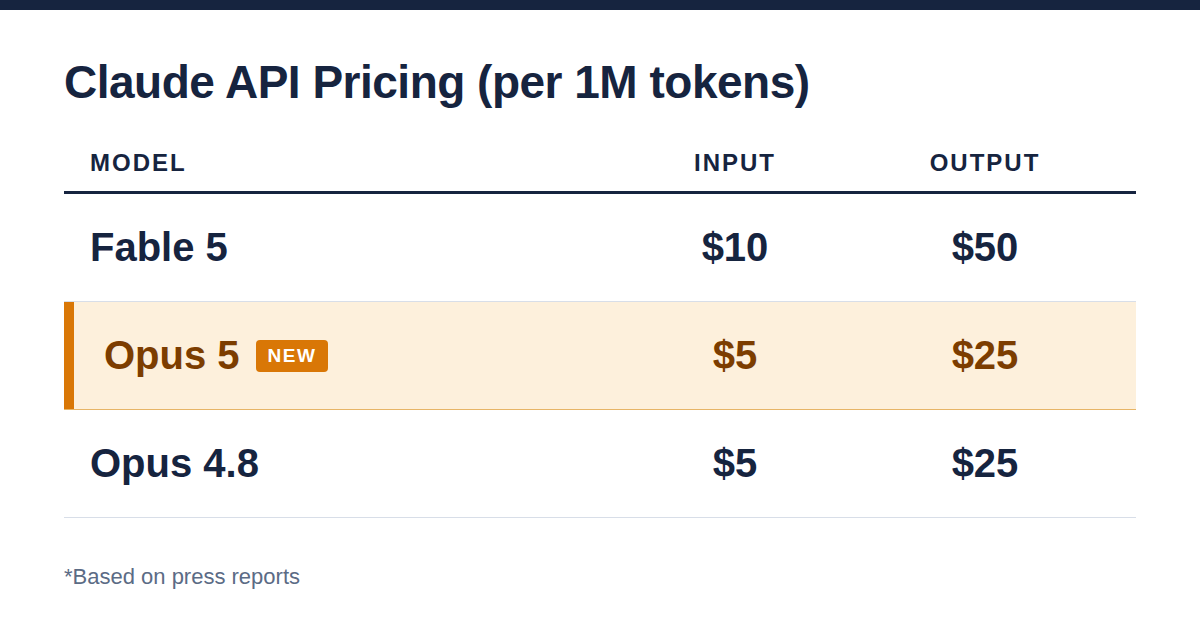Select the Fable 5 model name
This screenshot has width=1200, height=630.
tap(159, 247)
